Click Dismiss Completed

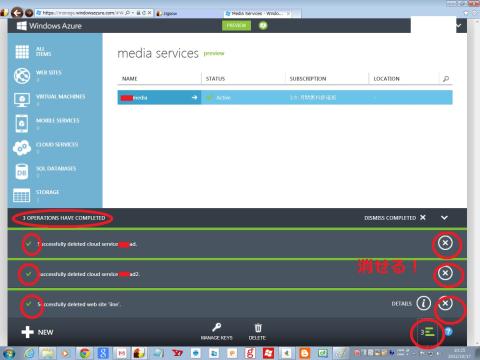point(395,218)
